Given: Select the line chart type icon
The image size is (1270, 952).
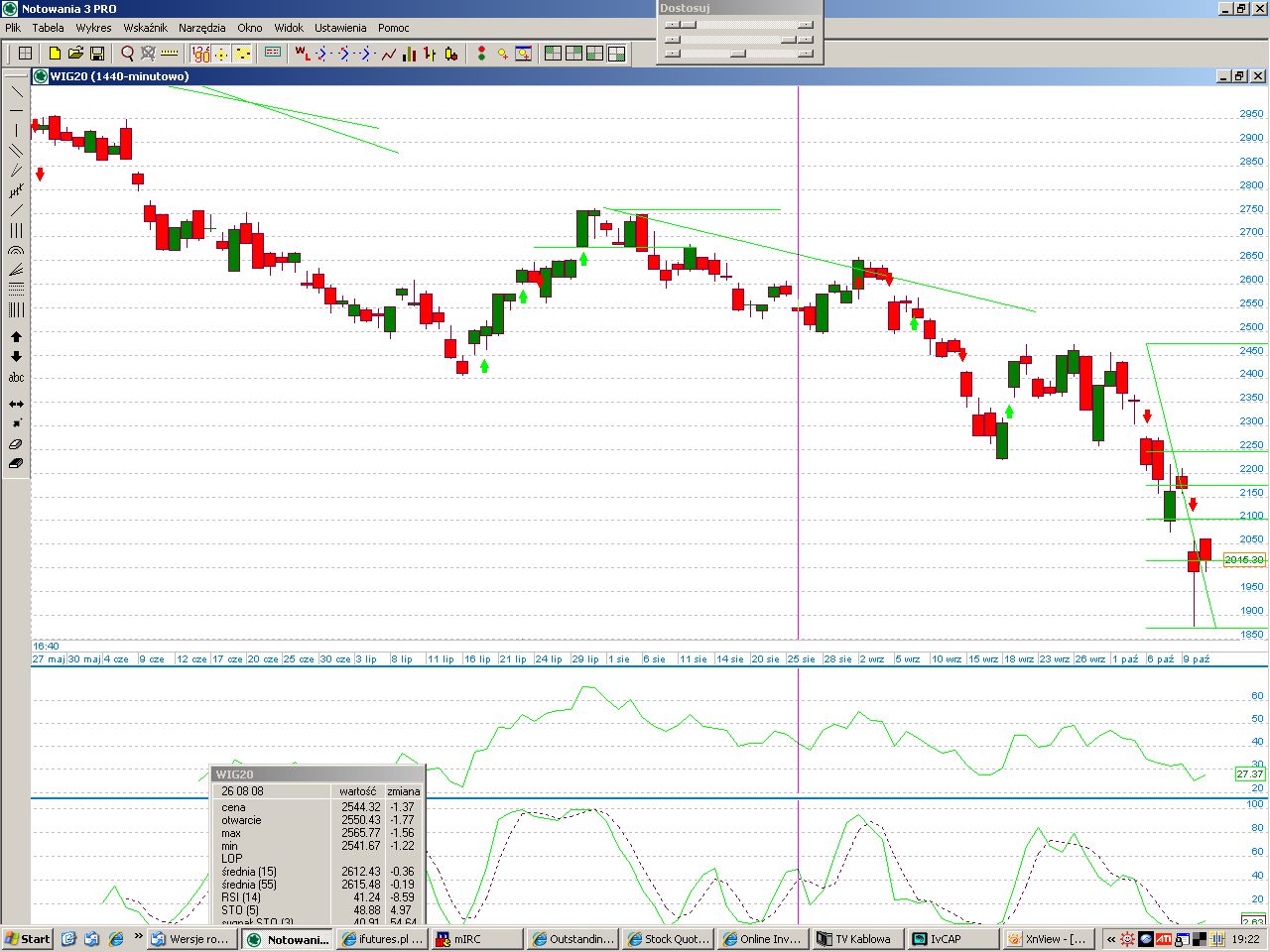Looking at the screenshot, I should tap(389, 54).
